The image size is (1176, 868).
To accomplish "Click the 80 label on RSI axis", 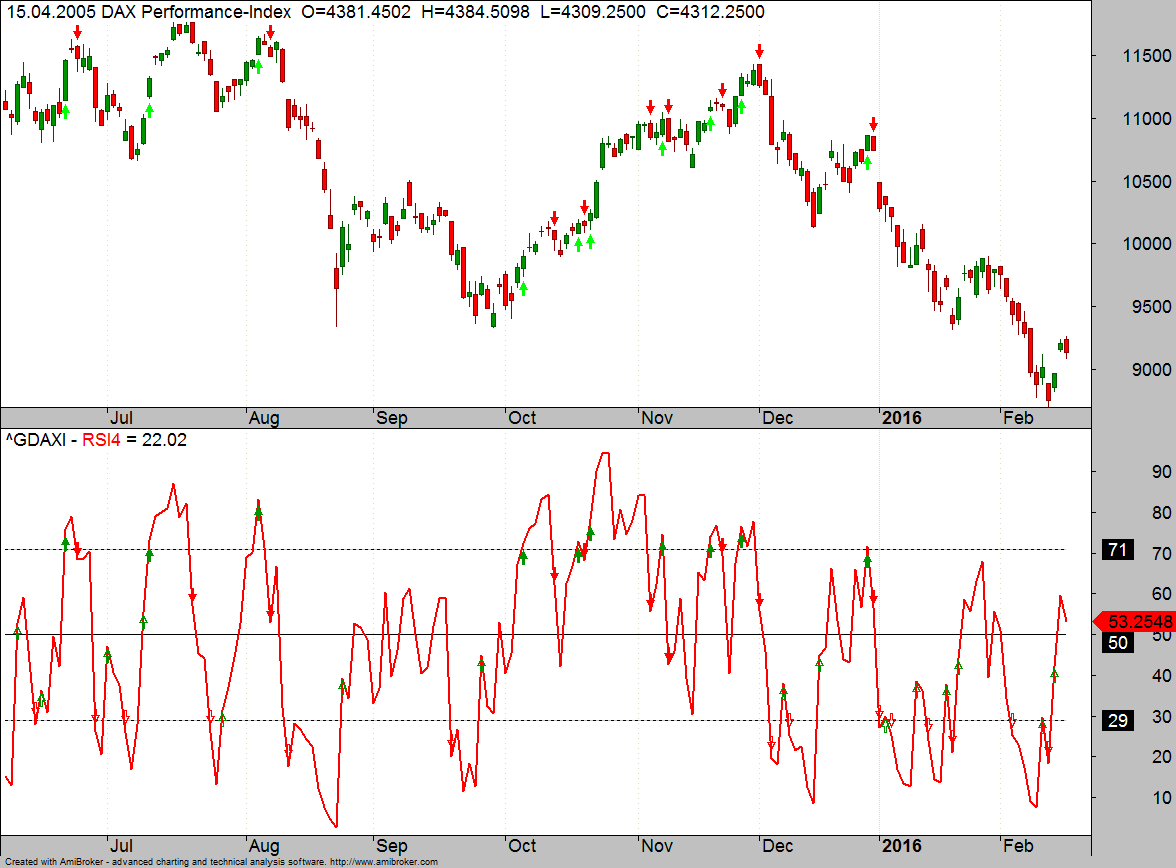I will [x=1162, y=513].
